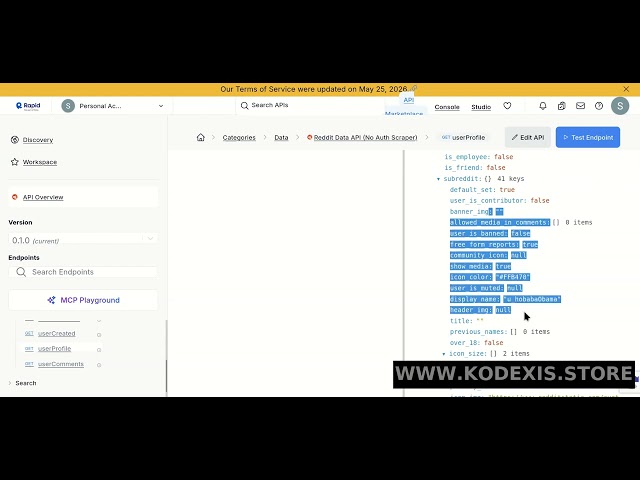Click the is_employee: false line
The height and width of the screenshot is (480, 640).
479,157
